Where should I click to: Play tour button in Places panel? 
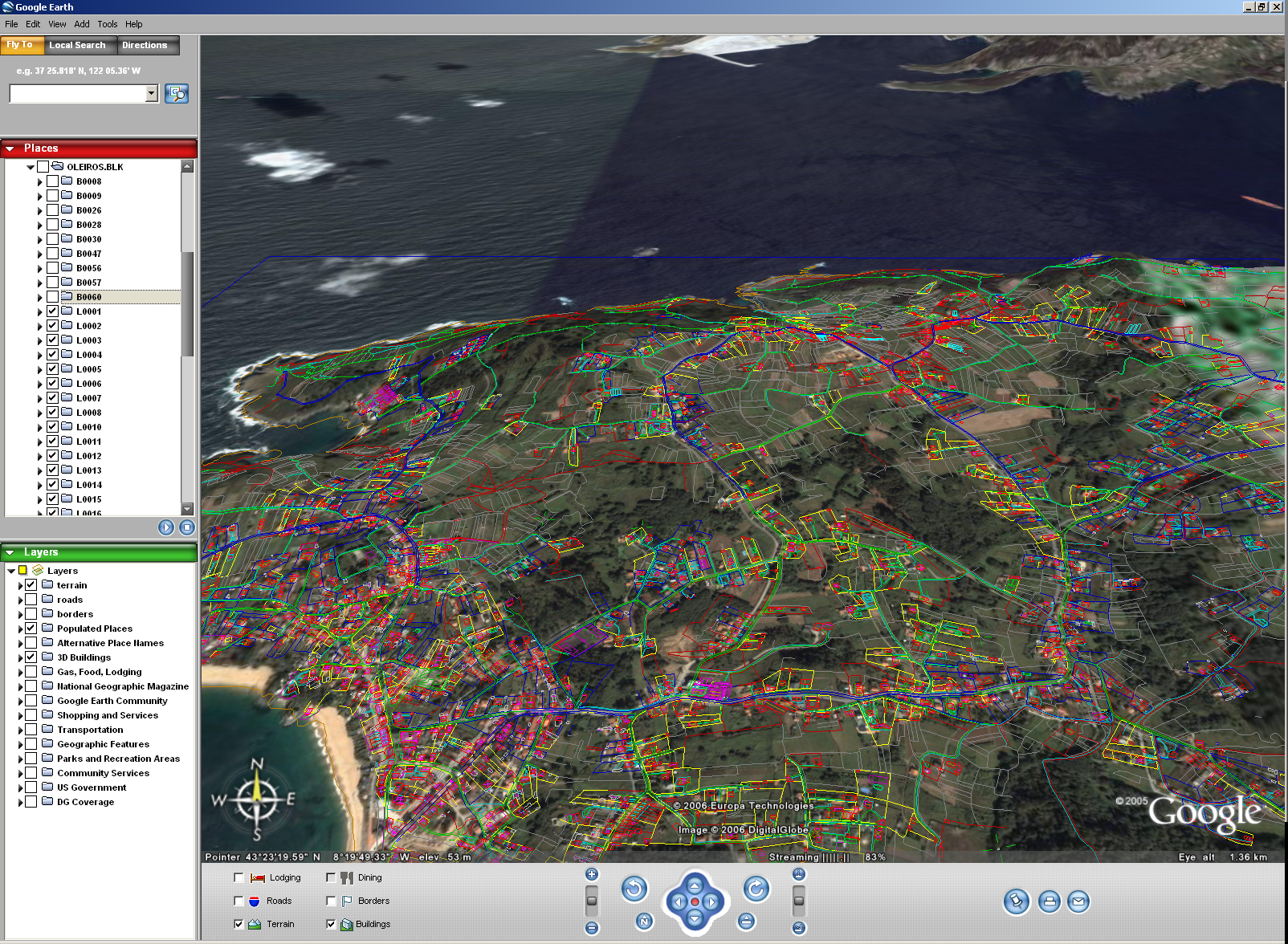coord(166,527)
